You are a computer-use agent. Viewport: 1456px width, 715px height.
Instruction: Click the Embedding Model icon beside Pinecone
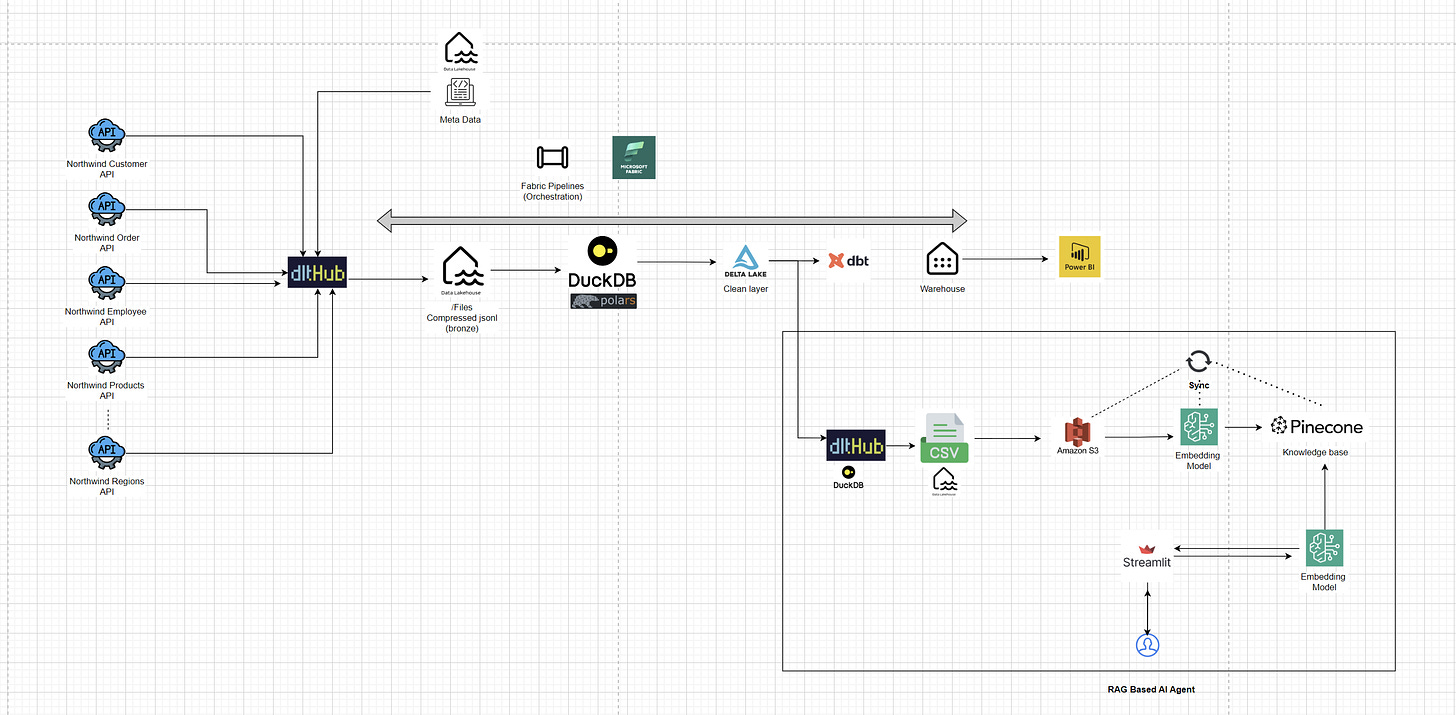click(x=1198, y=425)
